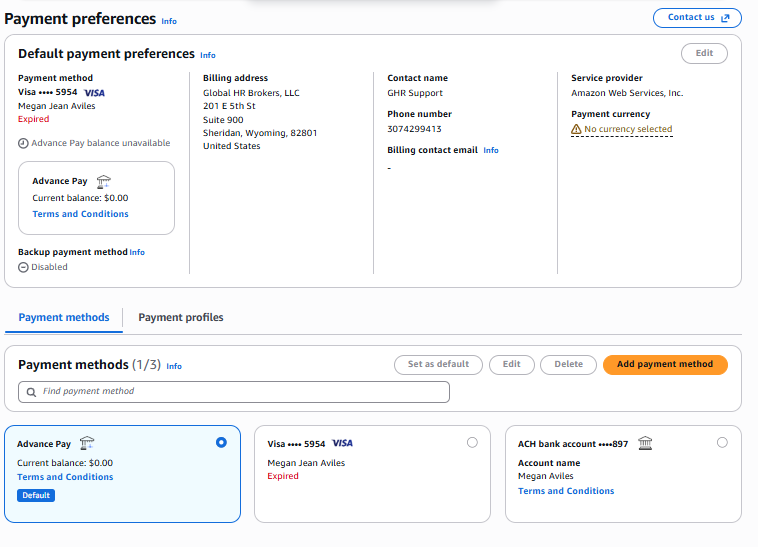Image resolution: width=758 pixels, height=547 pixels.
Task: Click the Expired label under default payment method
Action: pos(33,119)
